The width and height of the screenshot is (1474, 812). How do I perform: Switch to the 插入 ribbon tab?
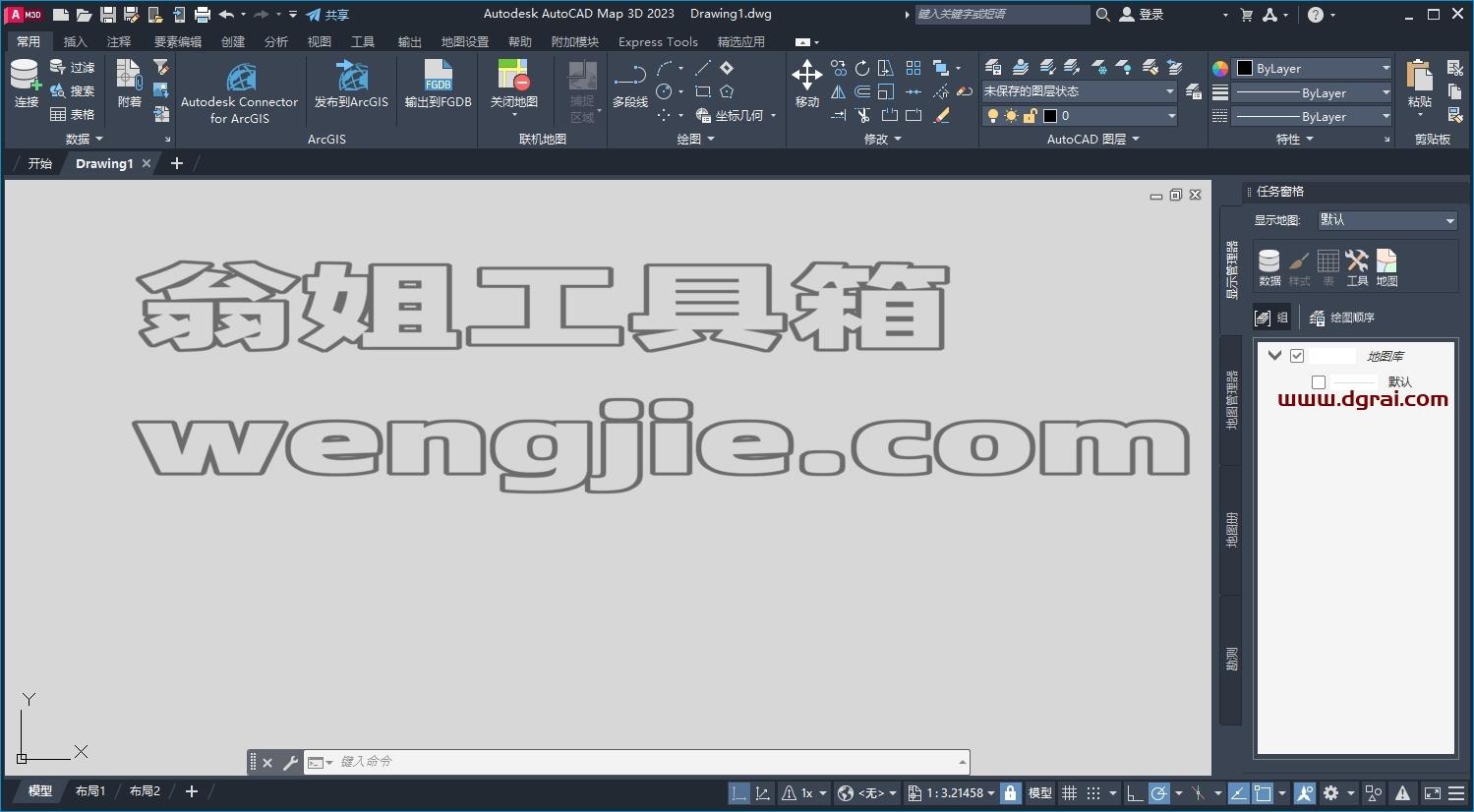point(75,41)
